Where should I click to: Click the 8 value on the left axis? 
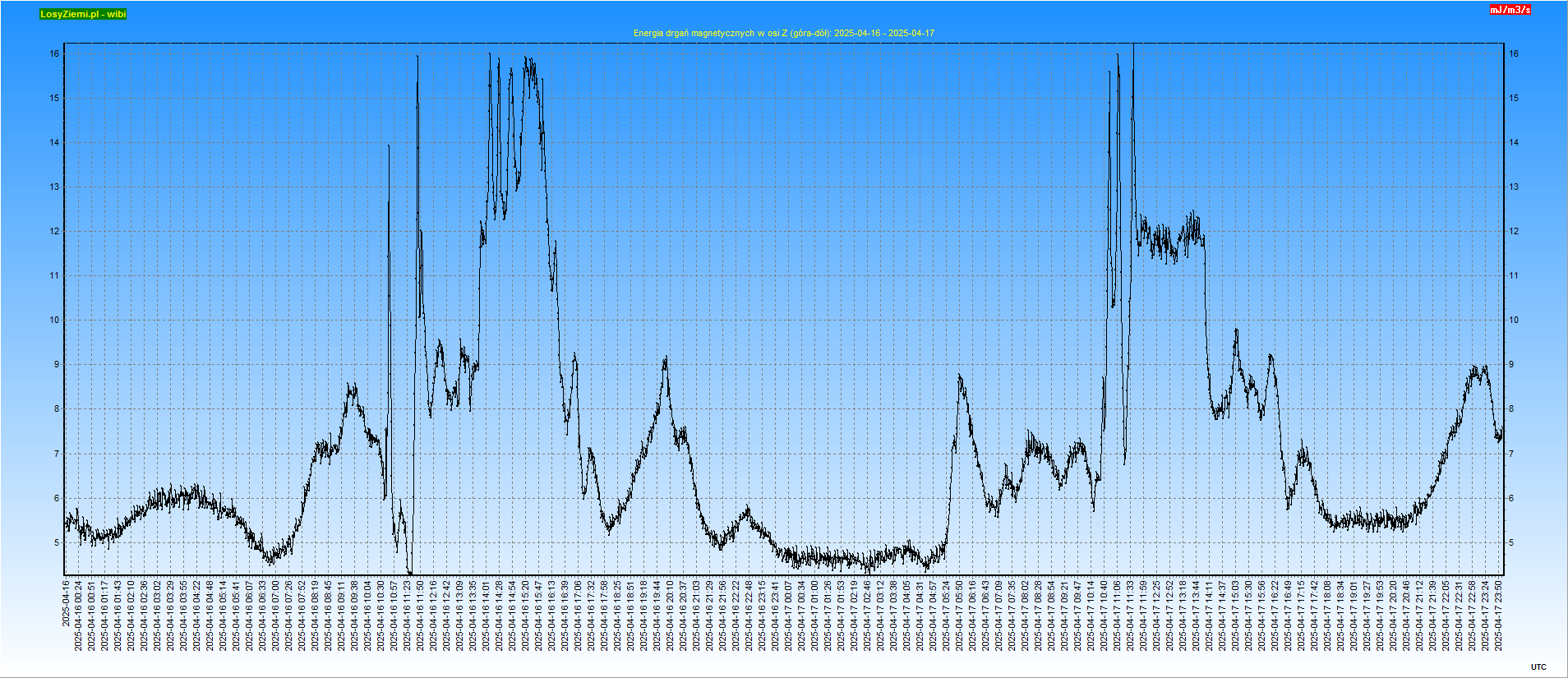[57, 408]
